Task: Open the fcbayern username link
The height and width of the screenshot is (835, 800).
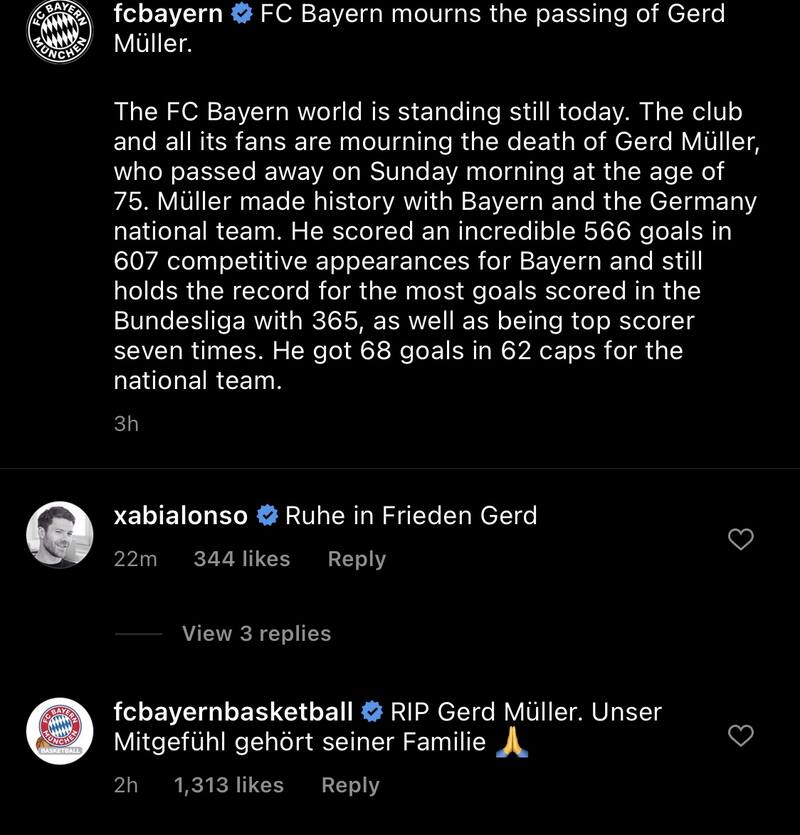Action: click(x=168, y=14)
